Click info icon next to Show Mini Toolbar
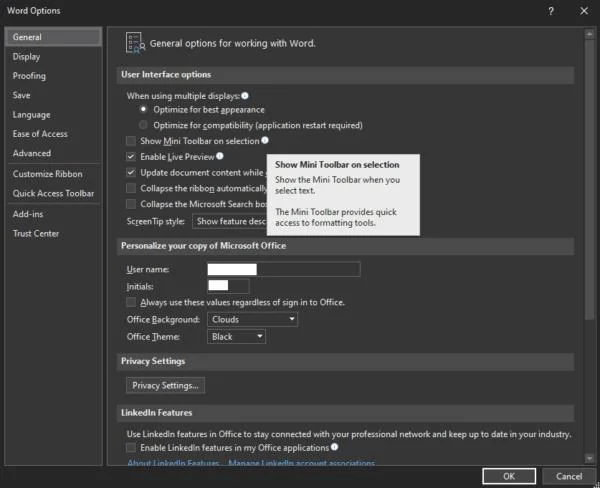600x488 pixels. pyautogui.click(x=265, y=140)
